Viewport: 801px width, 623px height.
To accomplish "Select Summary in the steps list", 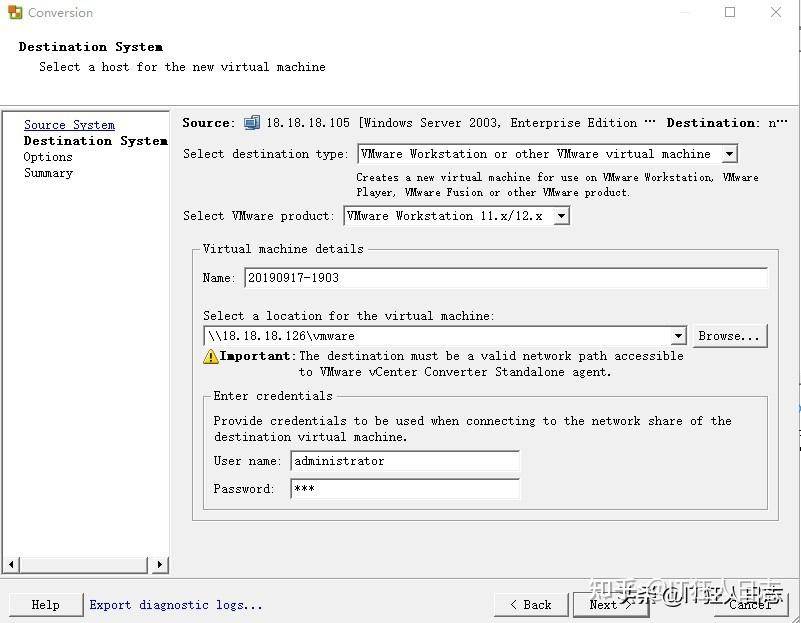I will tap(49, 173).
